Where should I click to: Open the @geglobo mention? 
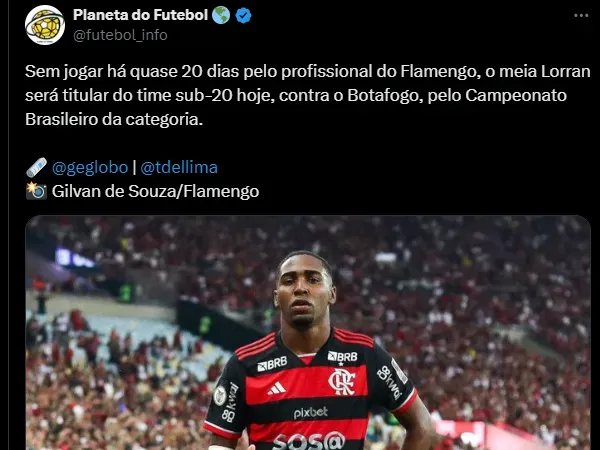(x=90, y=168)
